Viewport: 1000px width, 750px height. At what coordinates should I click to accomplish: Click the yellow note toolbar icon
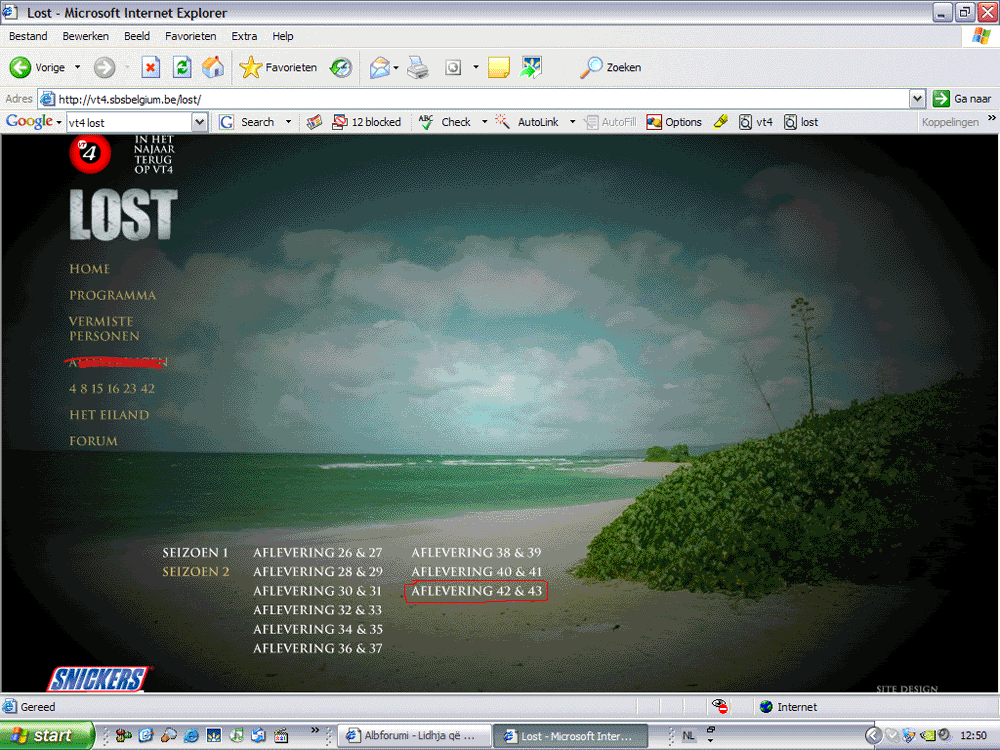(499, 67)
